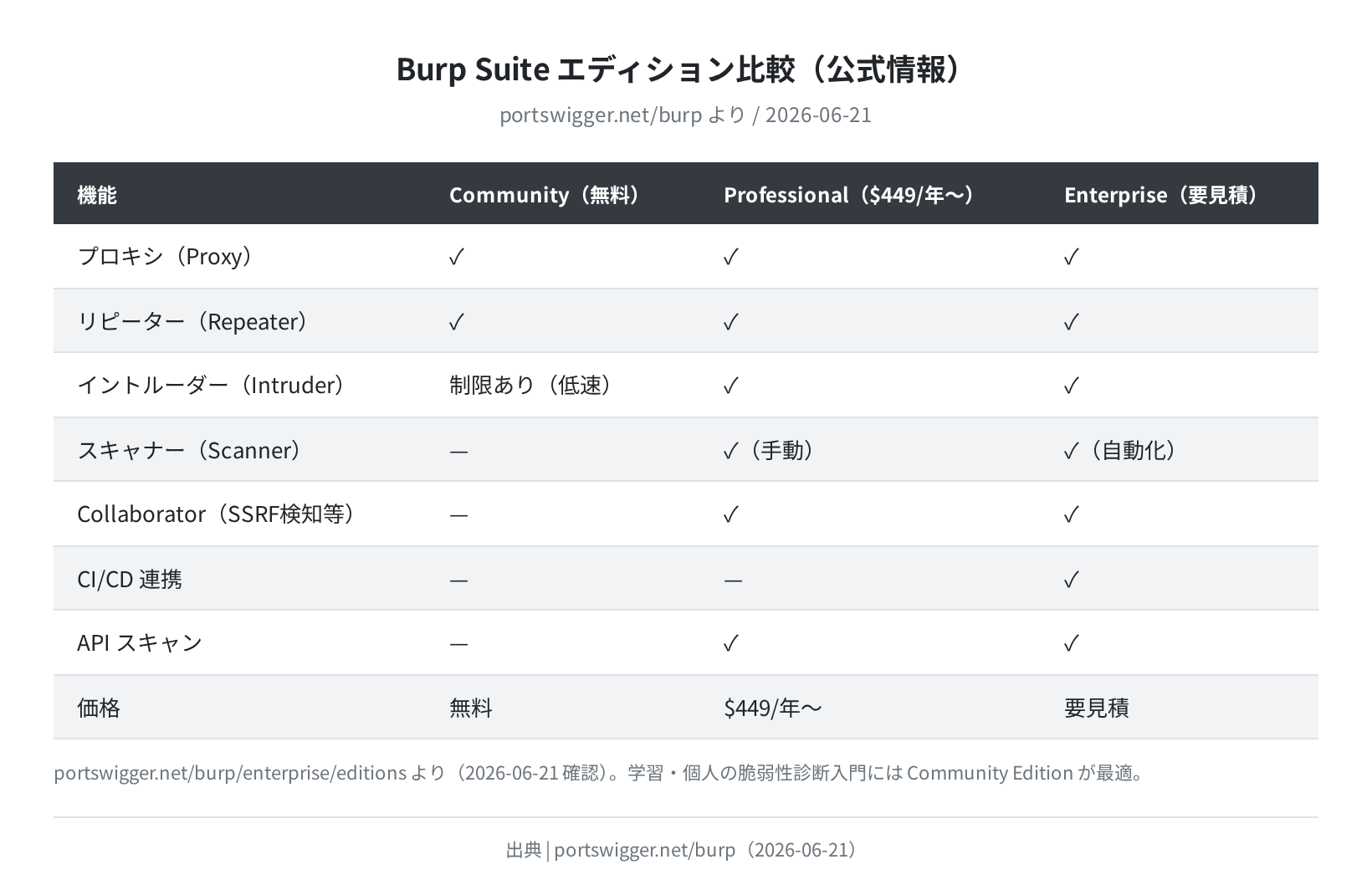Viewport: 1372px width, 895px height.
Task: Click the Professional checkmark in the Collaborator row
Action: coord(730,514)
